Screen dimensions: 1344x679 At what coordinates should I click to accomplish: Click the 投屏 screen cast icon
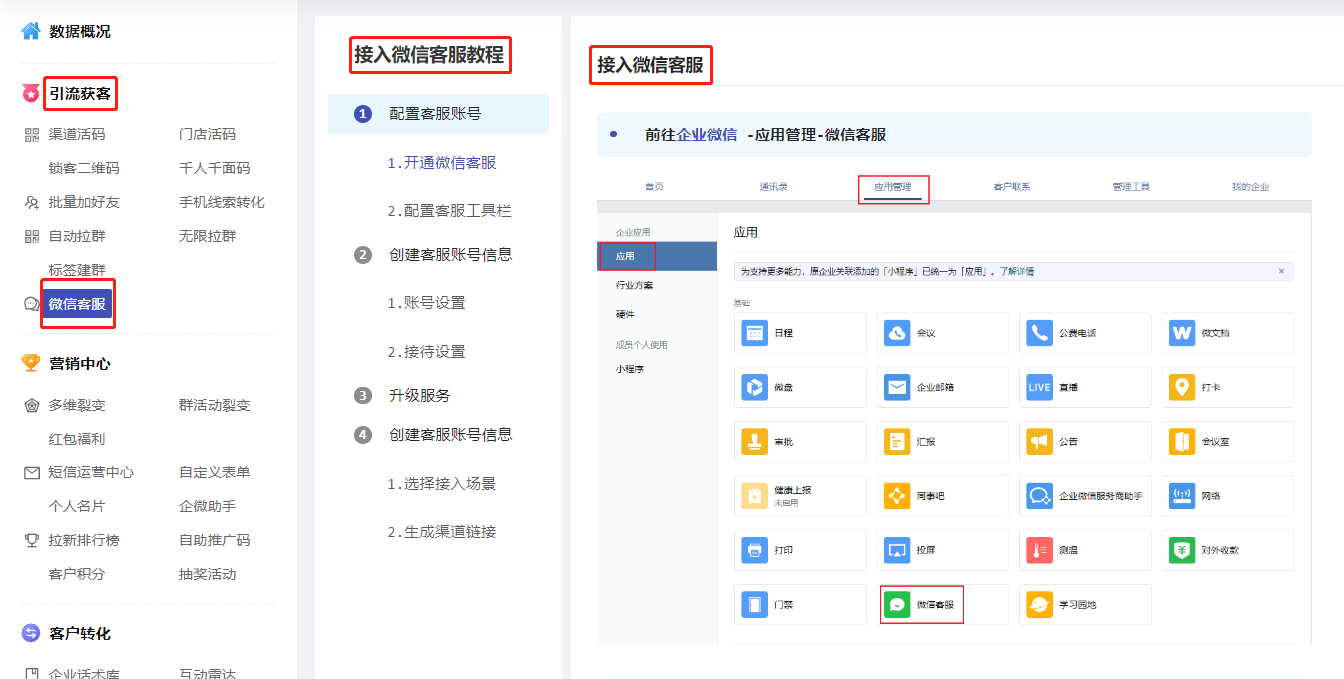point(897,550)
